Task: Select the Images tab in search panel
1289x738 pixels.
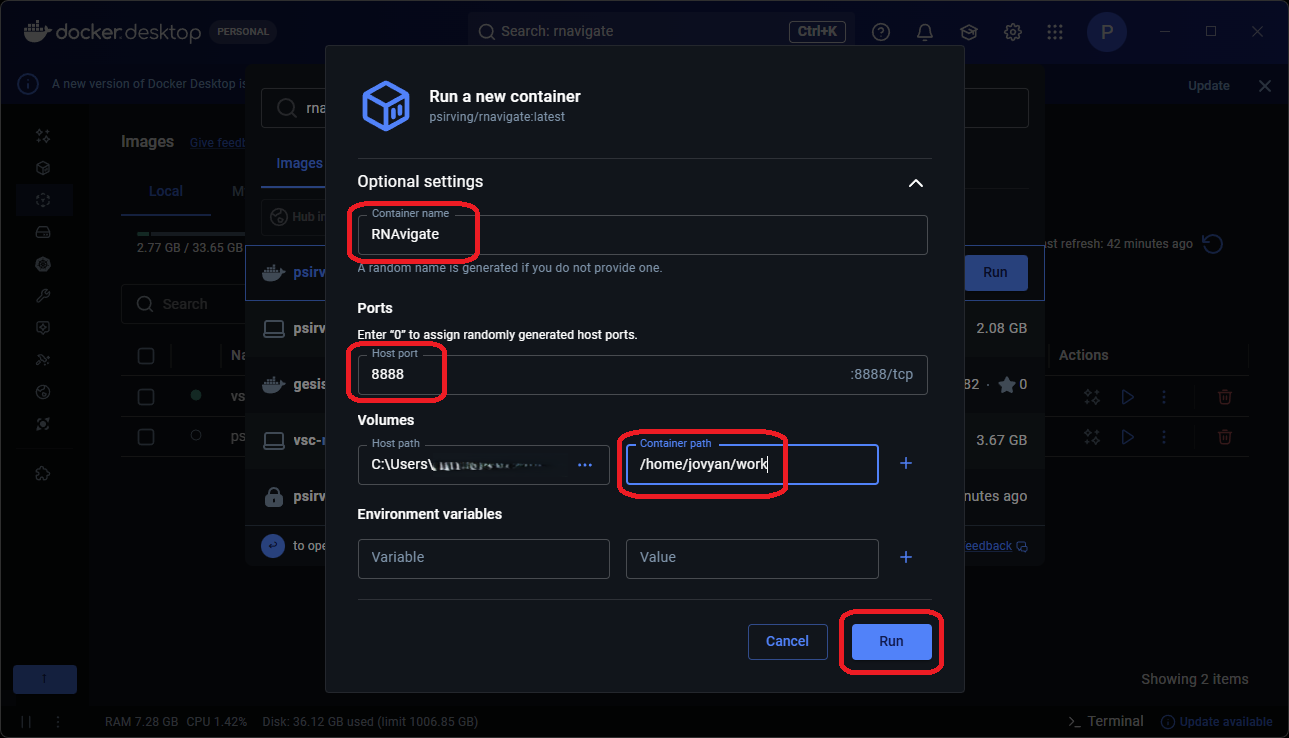Action: (x=300, y=164)
